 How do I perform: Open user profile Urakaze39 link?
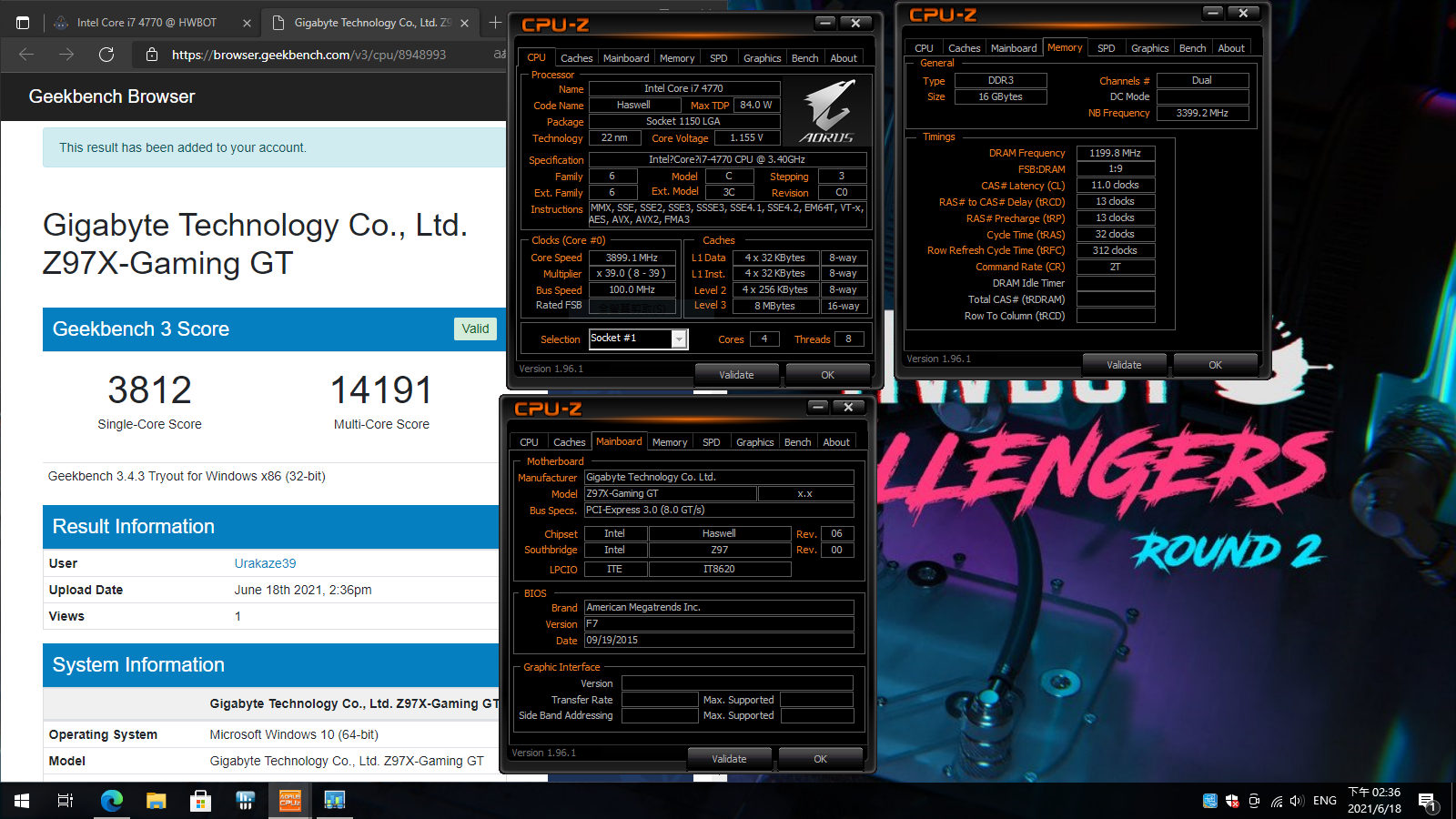[265, 563]
